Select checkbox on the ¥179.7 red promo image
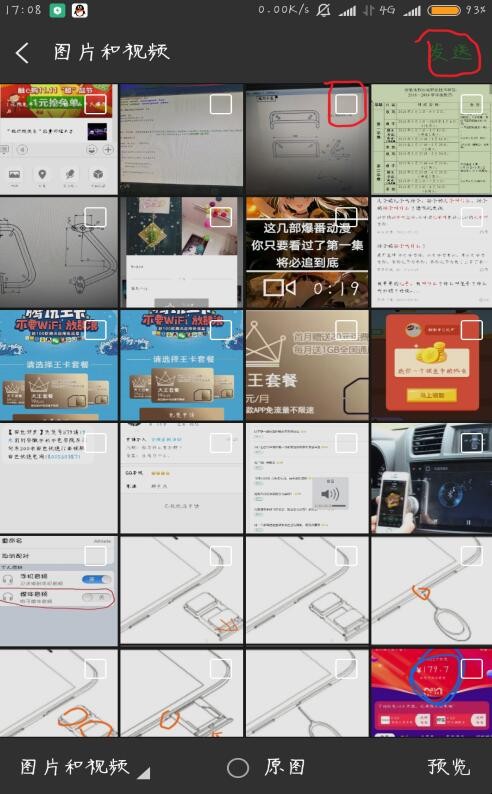 click(471, 669)
